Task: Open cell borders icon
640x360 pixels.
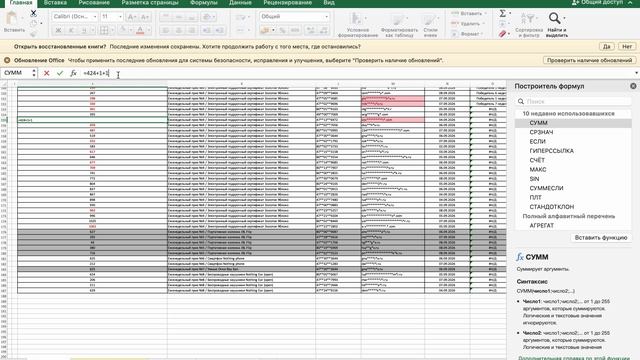Action: coord(104,30)
